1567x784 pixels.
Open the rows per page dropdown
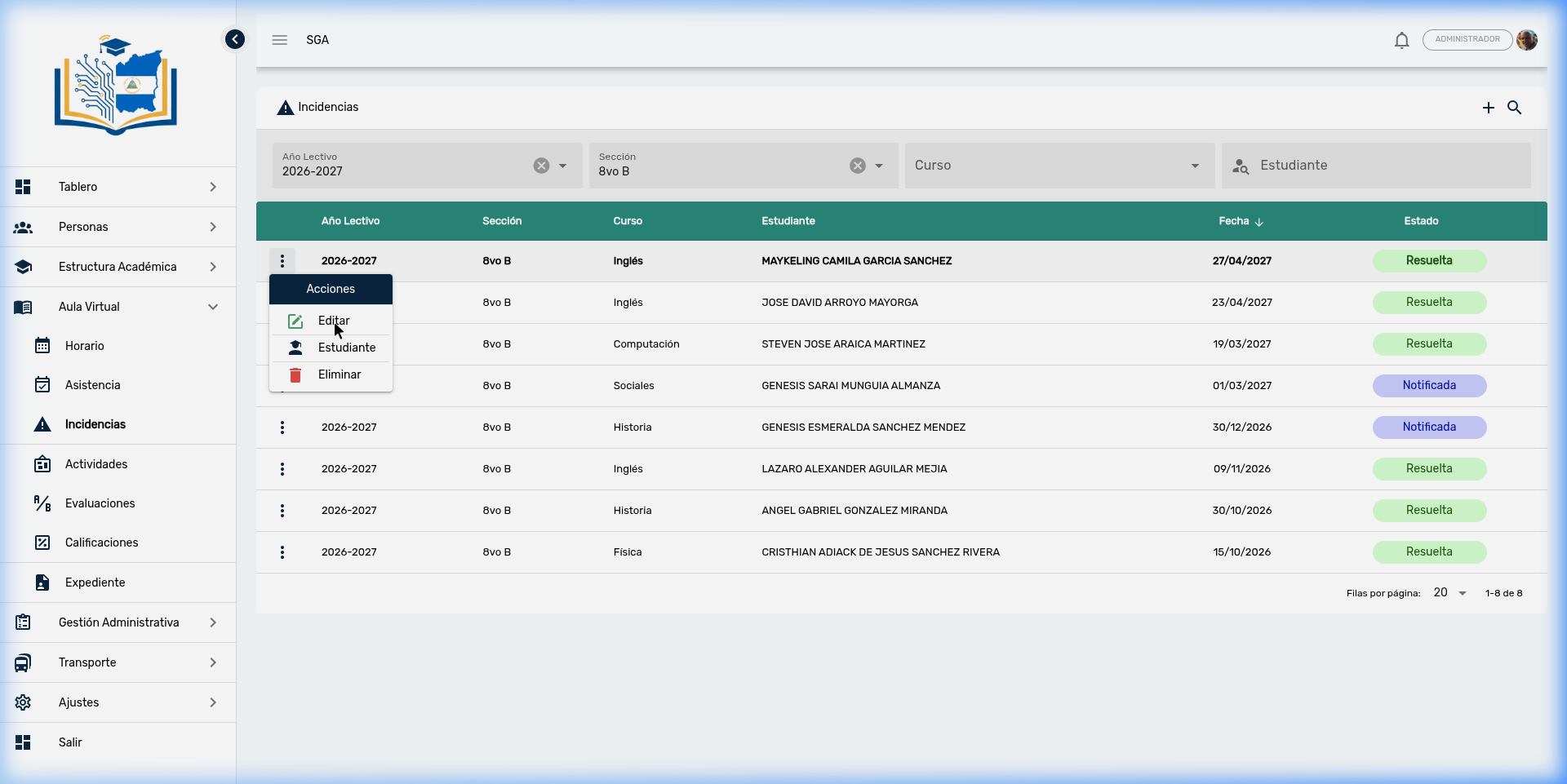1450,593
